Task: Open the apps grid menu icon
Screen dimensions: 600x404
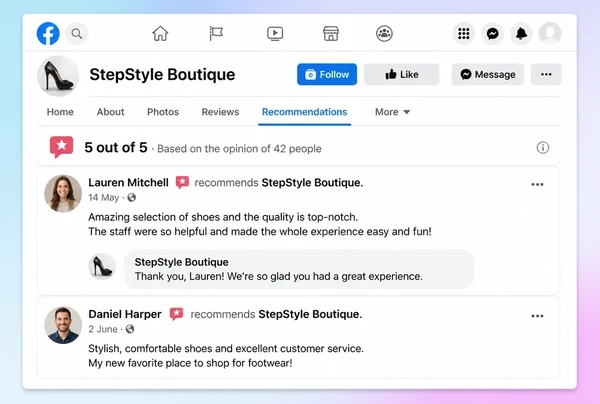Action: click(464, 34)
